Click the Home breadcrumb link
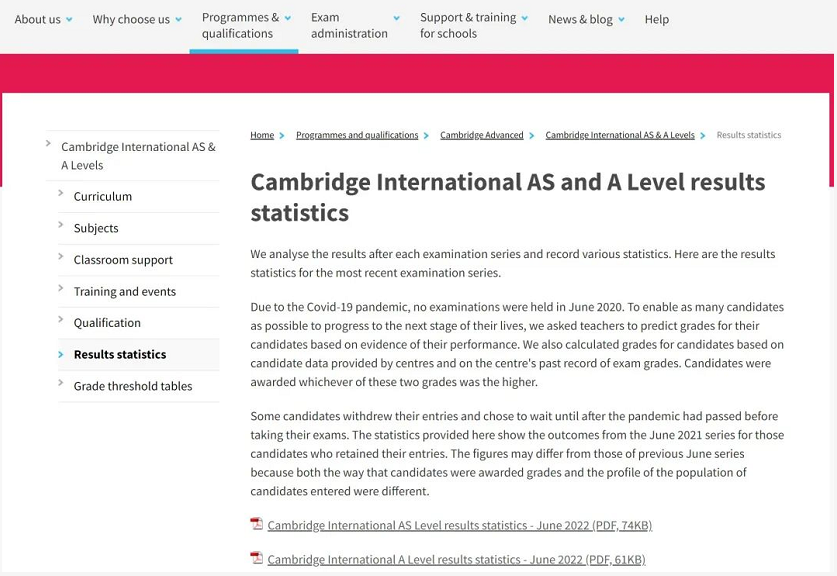The width and height of the screenshot is (837, 576). click(262, 135)
